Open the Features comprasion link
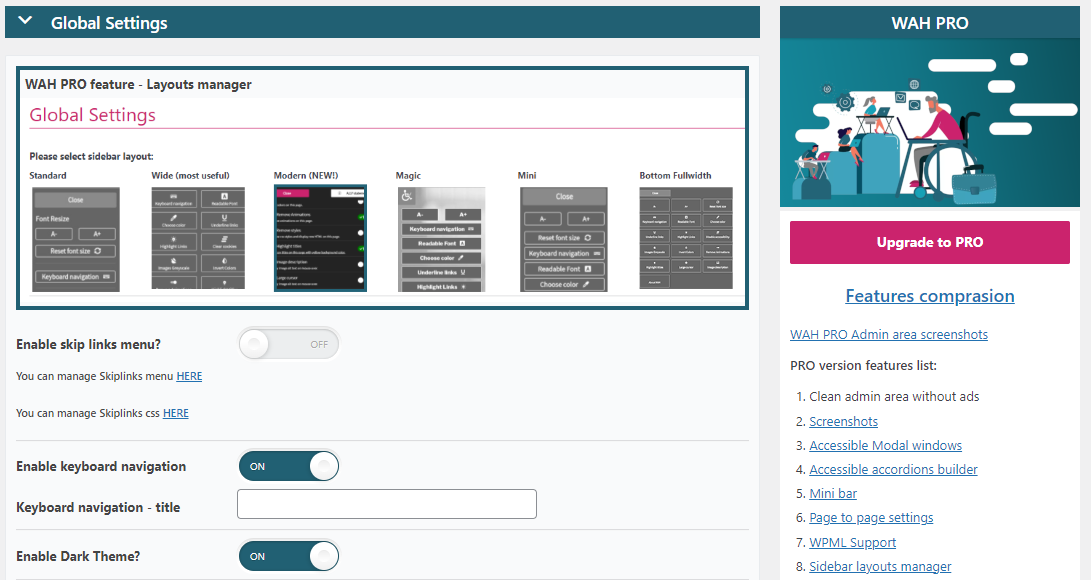 930,296
